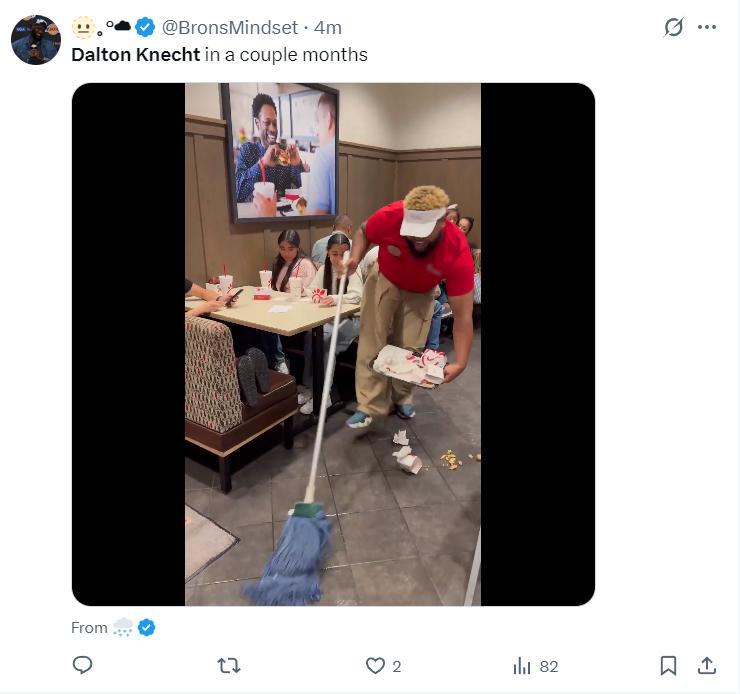The image size is (740, 694).
Task: Open the More options ellipsis menu
Action: click(707, 27)
